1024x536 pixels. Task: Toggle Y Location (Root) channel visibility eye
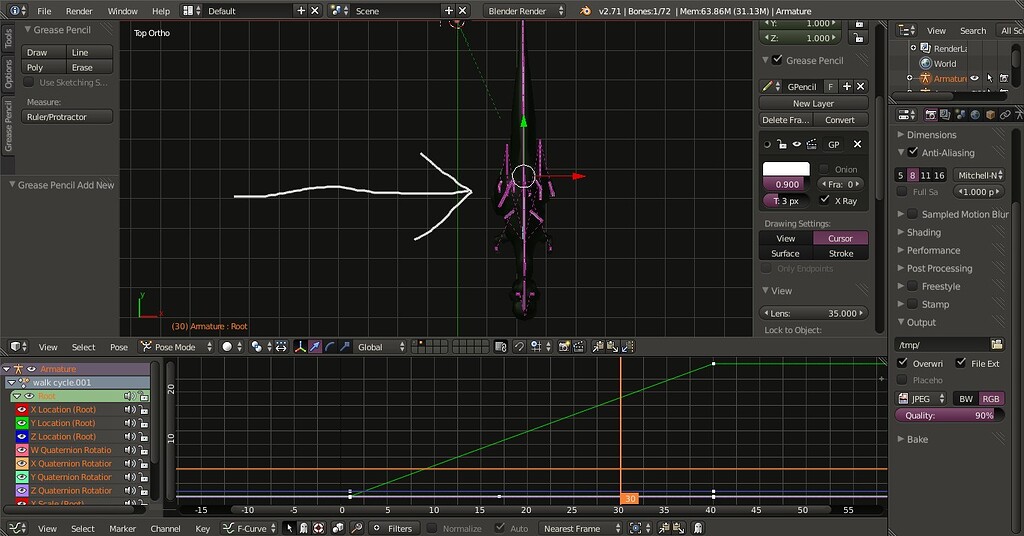[22, 423]
